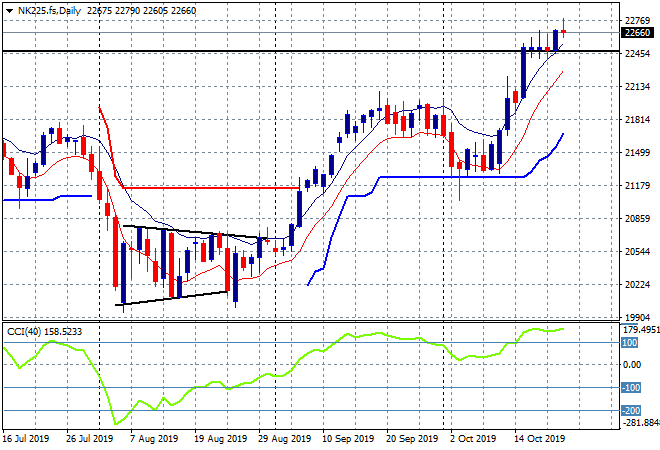Click the current price label 22660

(637, 32)
